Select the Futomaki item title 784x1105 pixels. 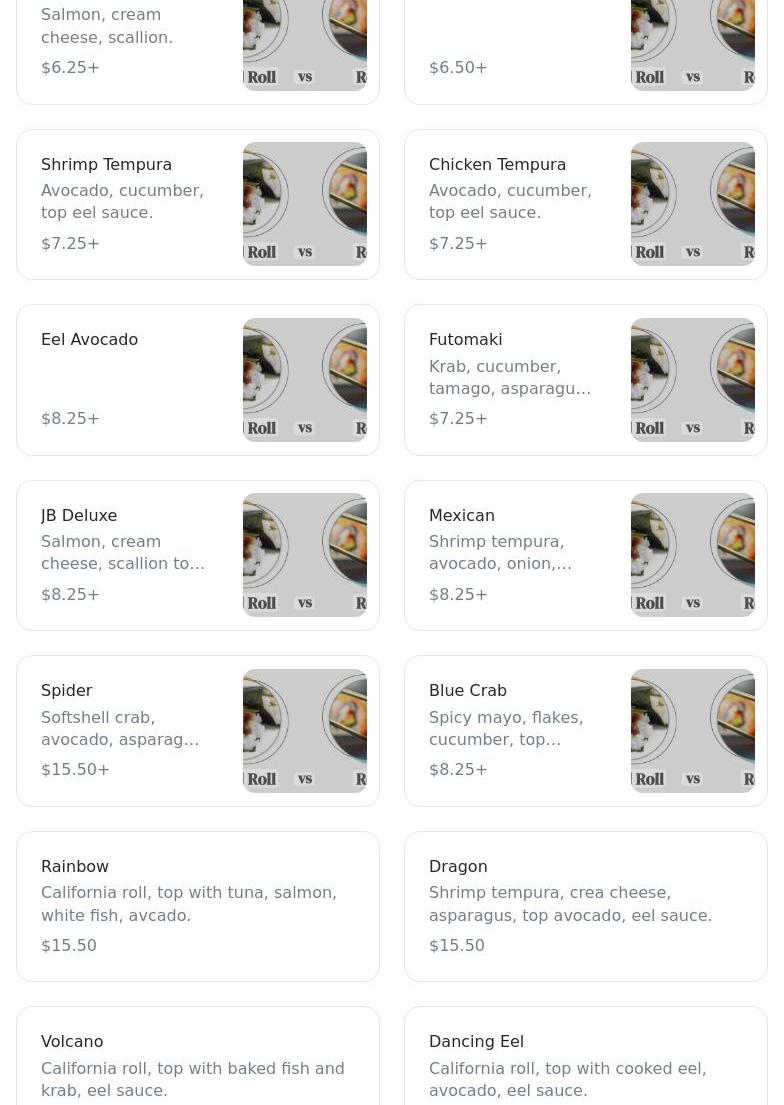(x=465, y=340)
